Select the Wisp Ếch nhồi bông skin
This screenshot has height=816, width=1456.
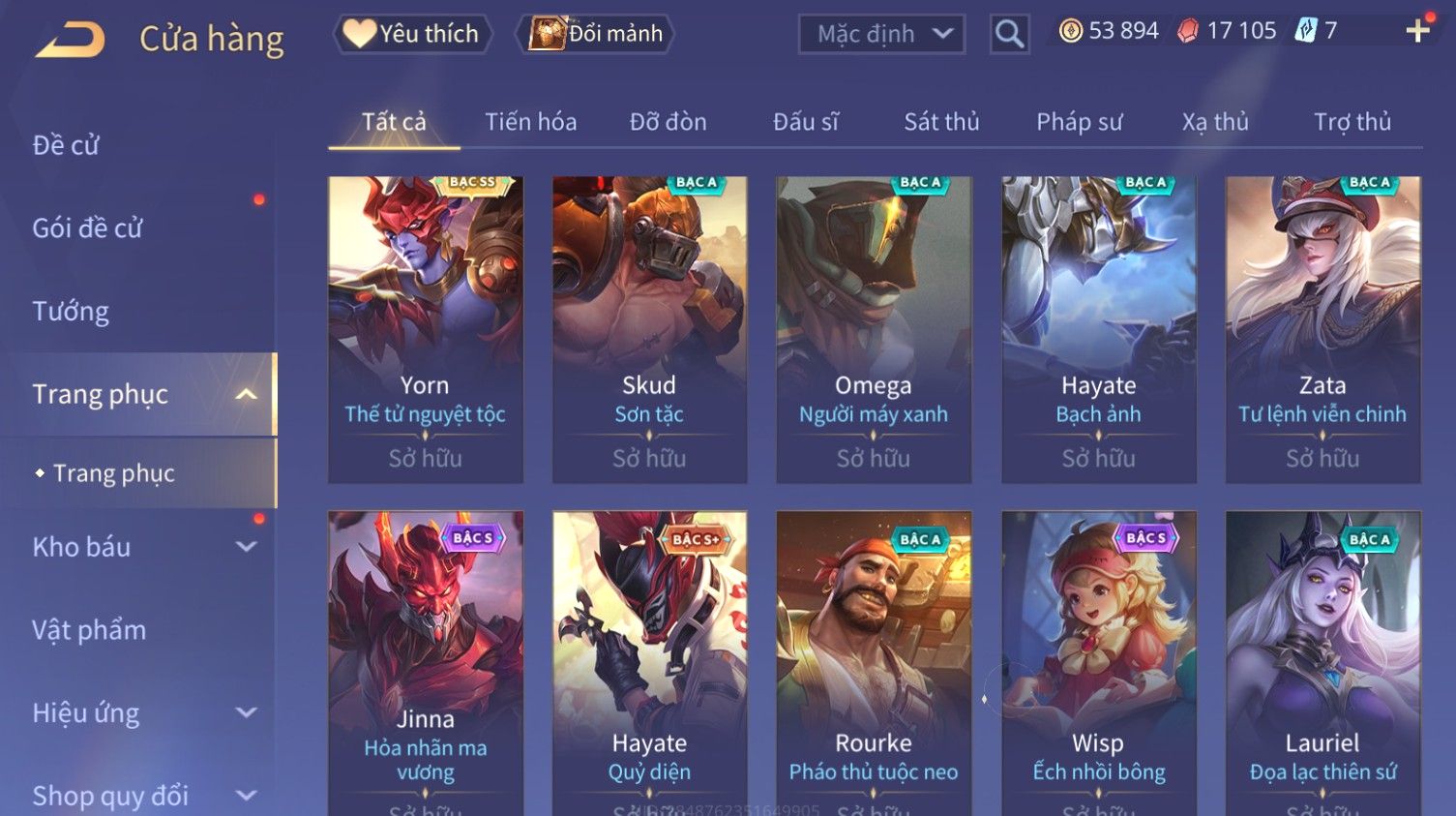(1098, 663)
